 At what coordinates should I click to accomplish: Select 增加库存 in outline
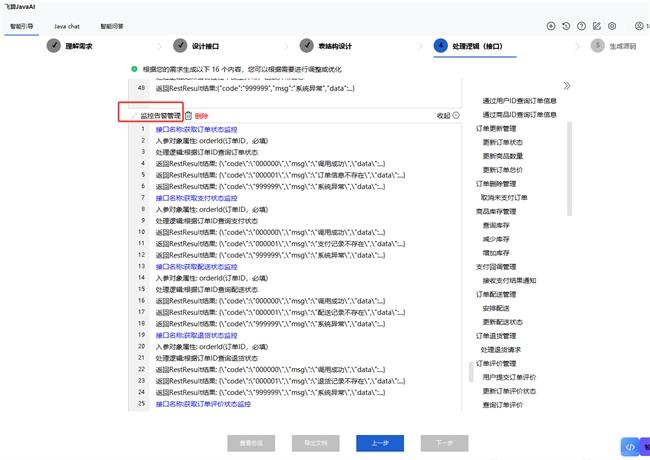pos(496,253)
